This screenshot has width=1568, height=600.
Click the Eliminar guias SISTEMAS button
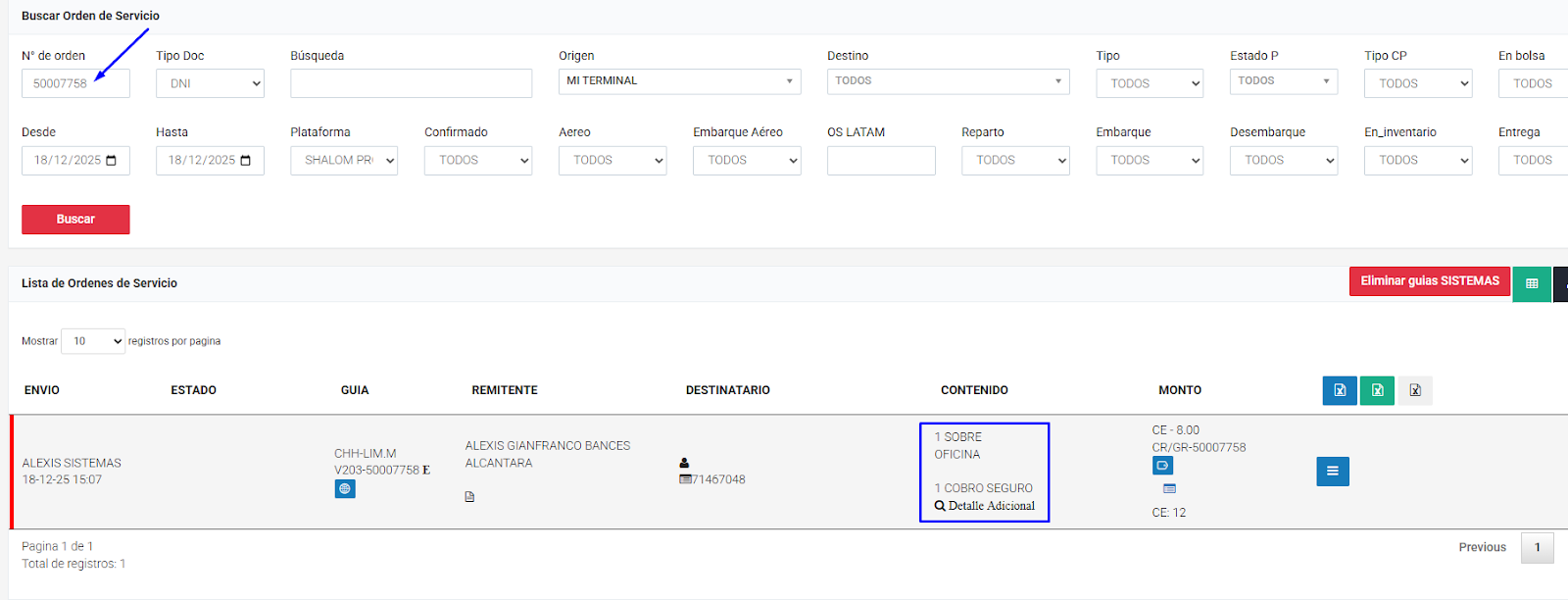(x=1429, y=281)
